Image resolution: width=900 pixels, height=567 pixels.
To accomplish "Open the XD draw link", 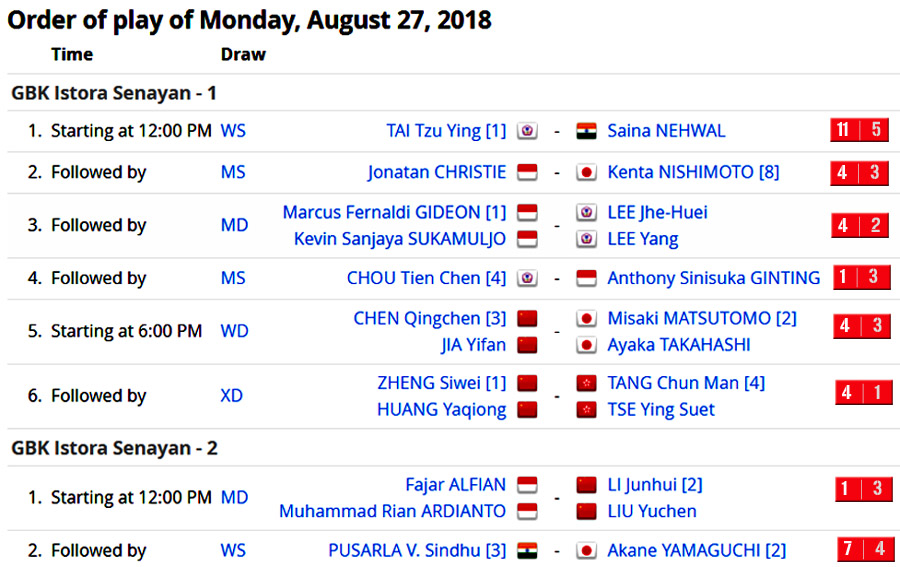I will click(232, 396).
